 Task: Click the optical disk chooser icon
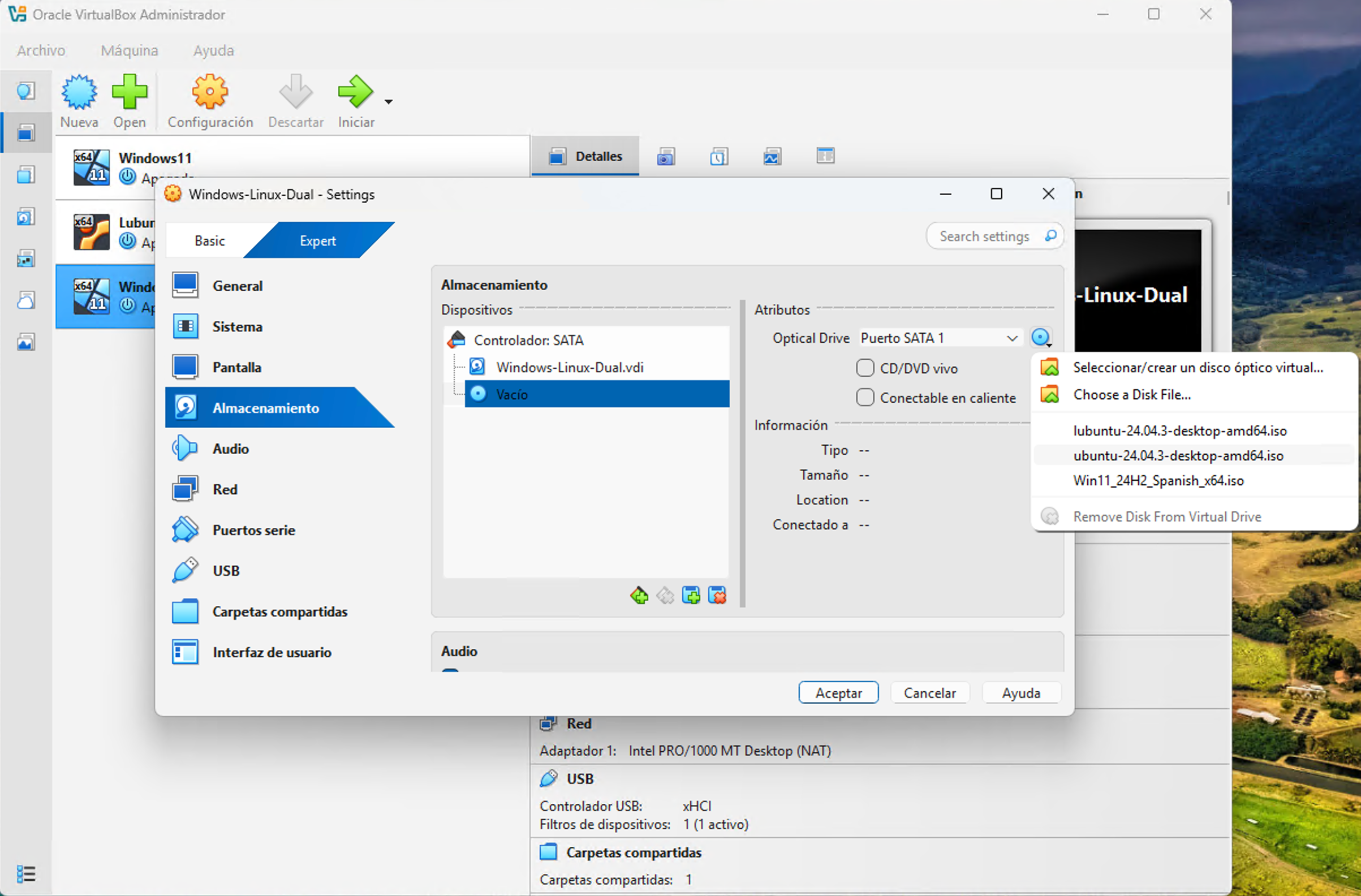click(1041, 337)
